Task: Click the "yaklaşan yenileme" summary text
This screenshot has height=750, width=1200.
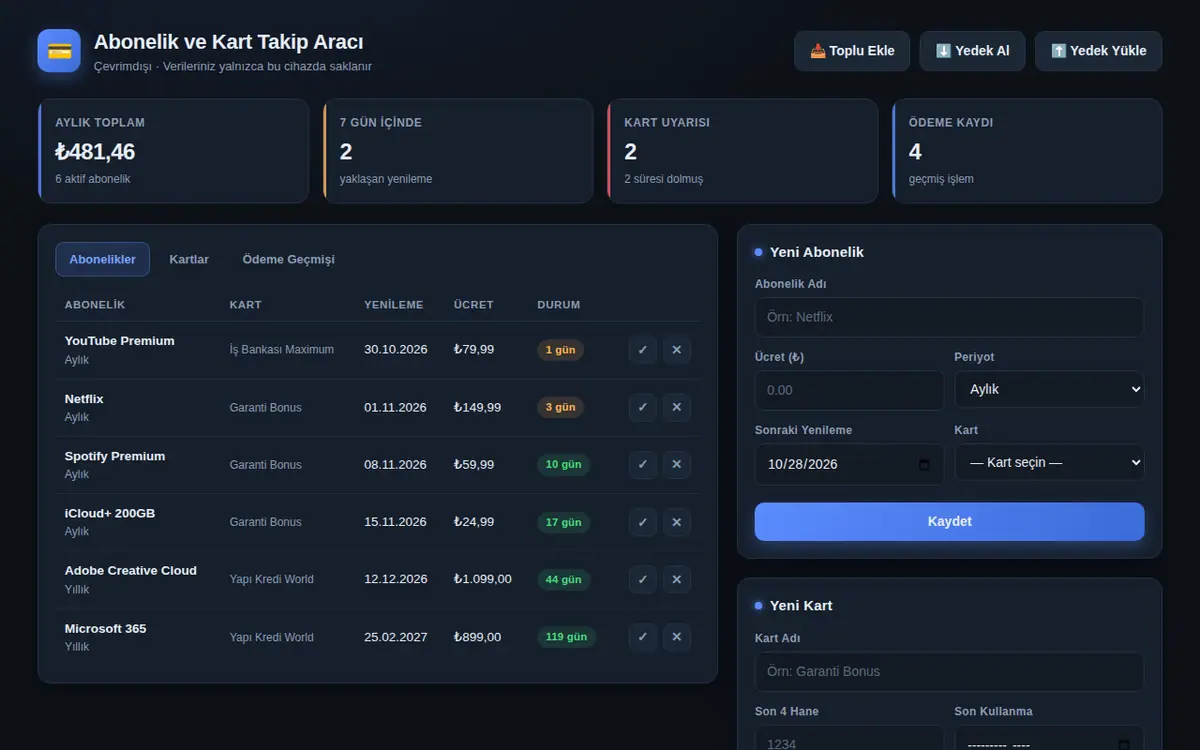Action: (x=386, y=179)
